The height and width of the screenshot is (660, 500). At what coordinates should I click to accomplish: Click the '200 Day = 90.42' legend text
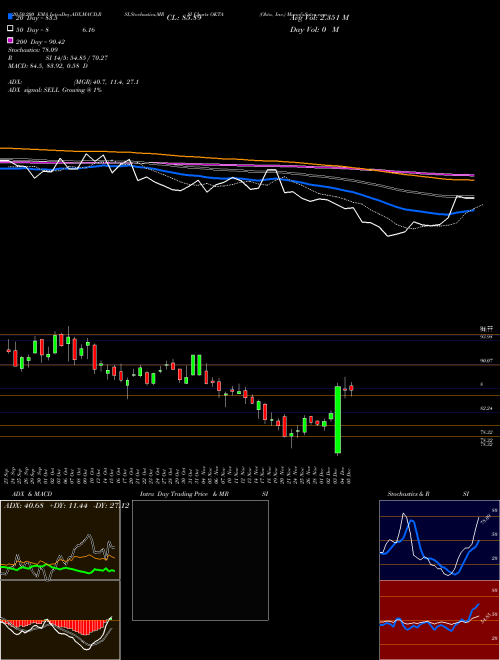point(40,41)
